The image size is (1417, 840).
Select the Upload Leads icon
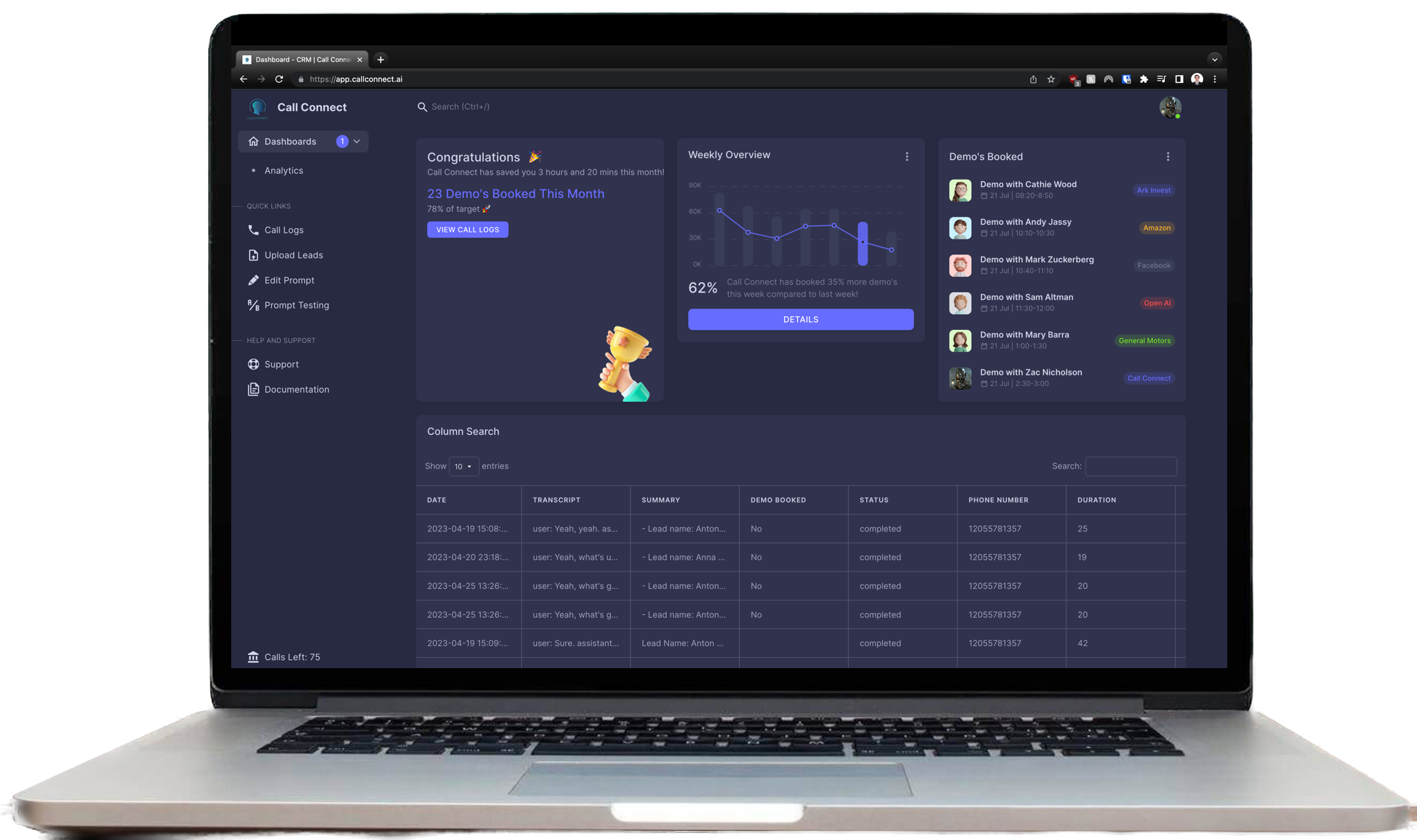pos(253,255)
